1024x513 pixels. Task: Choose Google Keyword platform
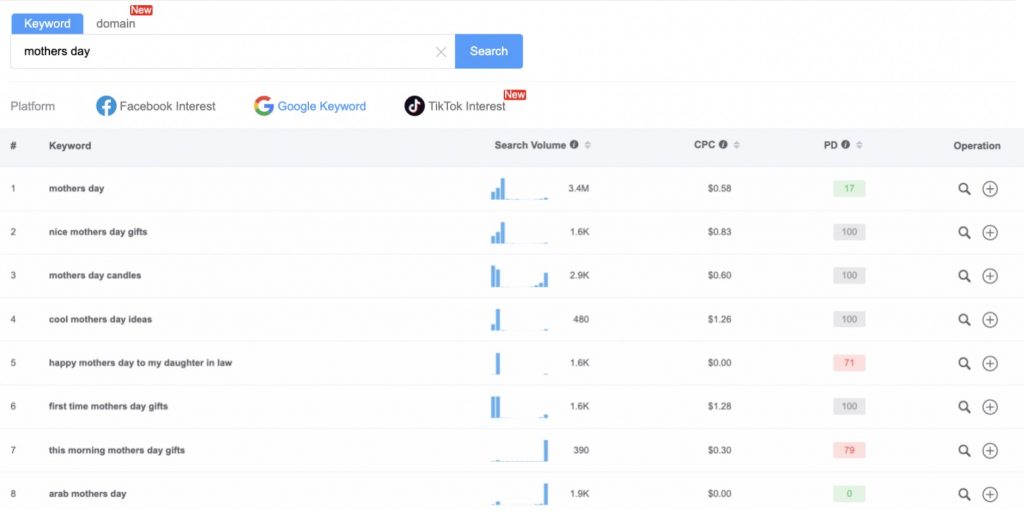[310, 106]
